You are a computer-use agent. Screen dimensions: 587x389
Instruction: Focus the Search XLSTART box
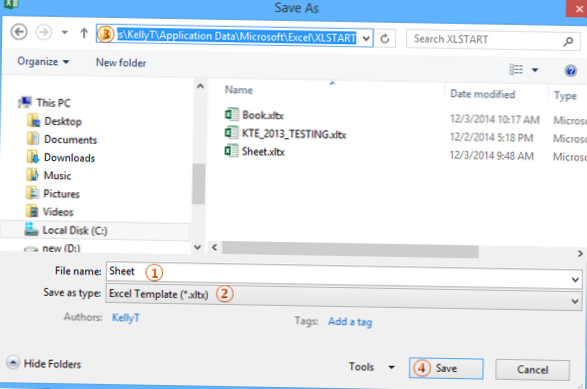click(x=493, y=39)
